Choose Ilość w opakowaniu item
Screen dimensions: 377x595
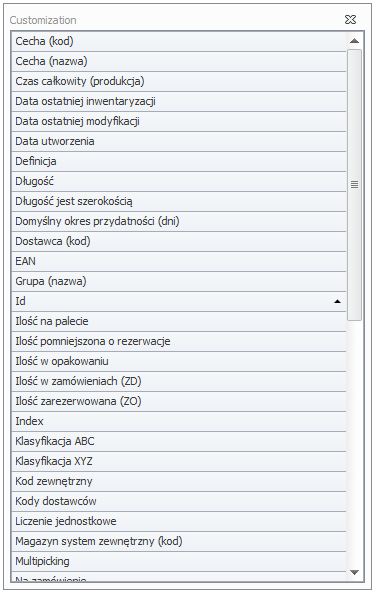coord(179,361)
